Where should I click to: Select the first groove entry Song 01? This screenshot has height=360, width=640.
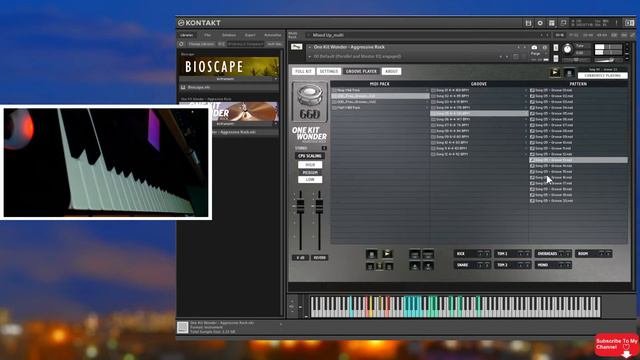coord(479,90)
